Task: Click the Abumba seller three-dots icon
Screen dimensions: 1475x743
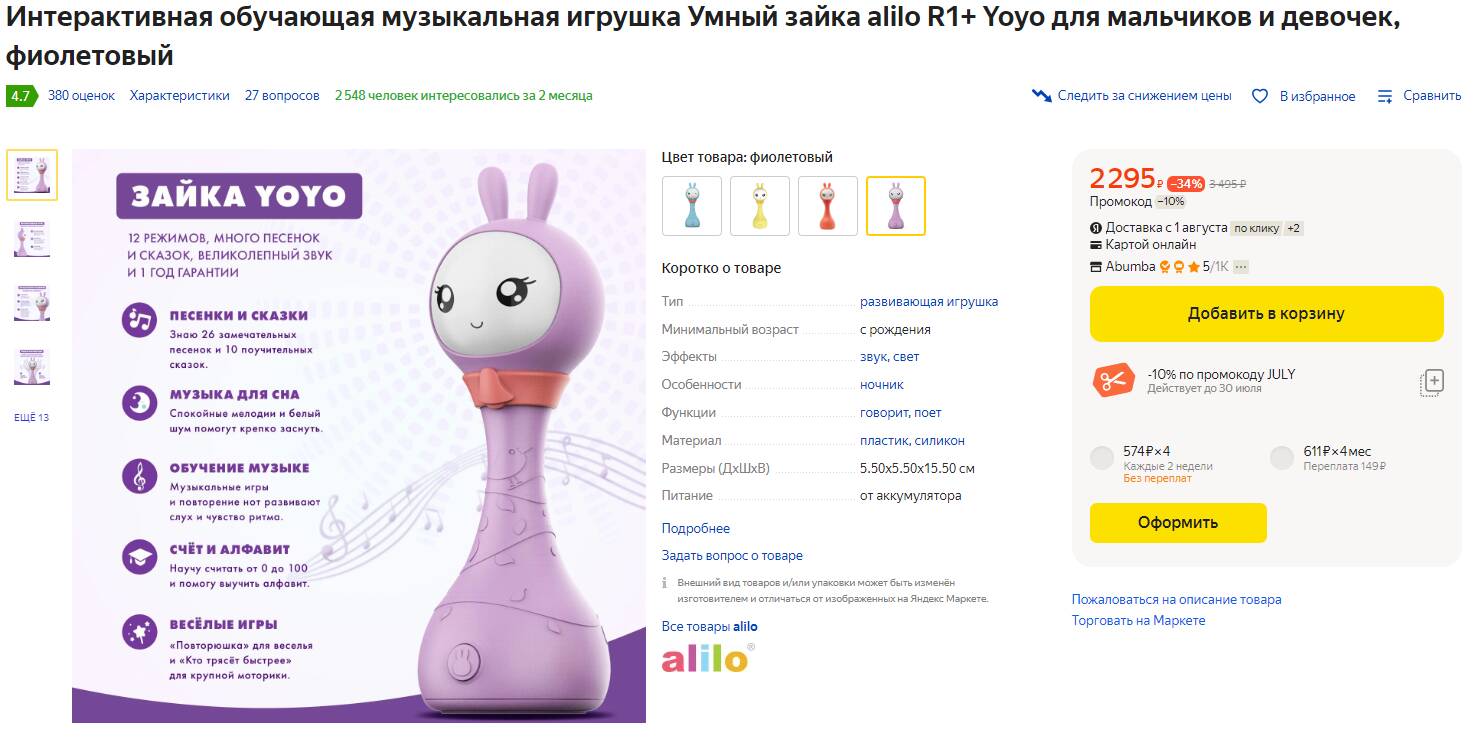Action: tap(1241, 267)
